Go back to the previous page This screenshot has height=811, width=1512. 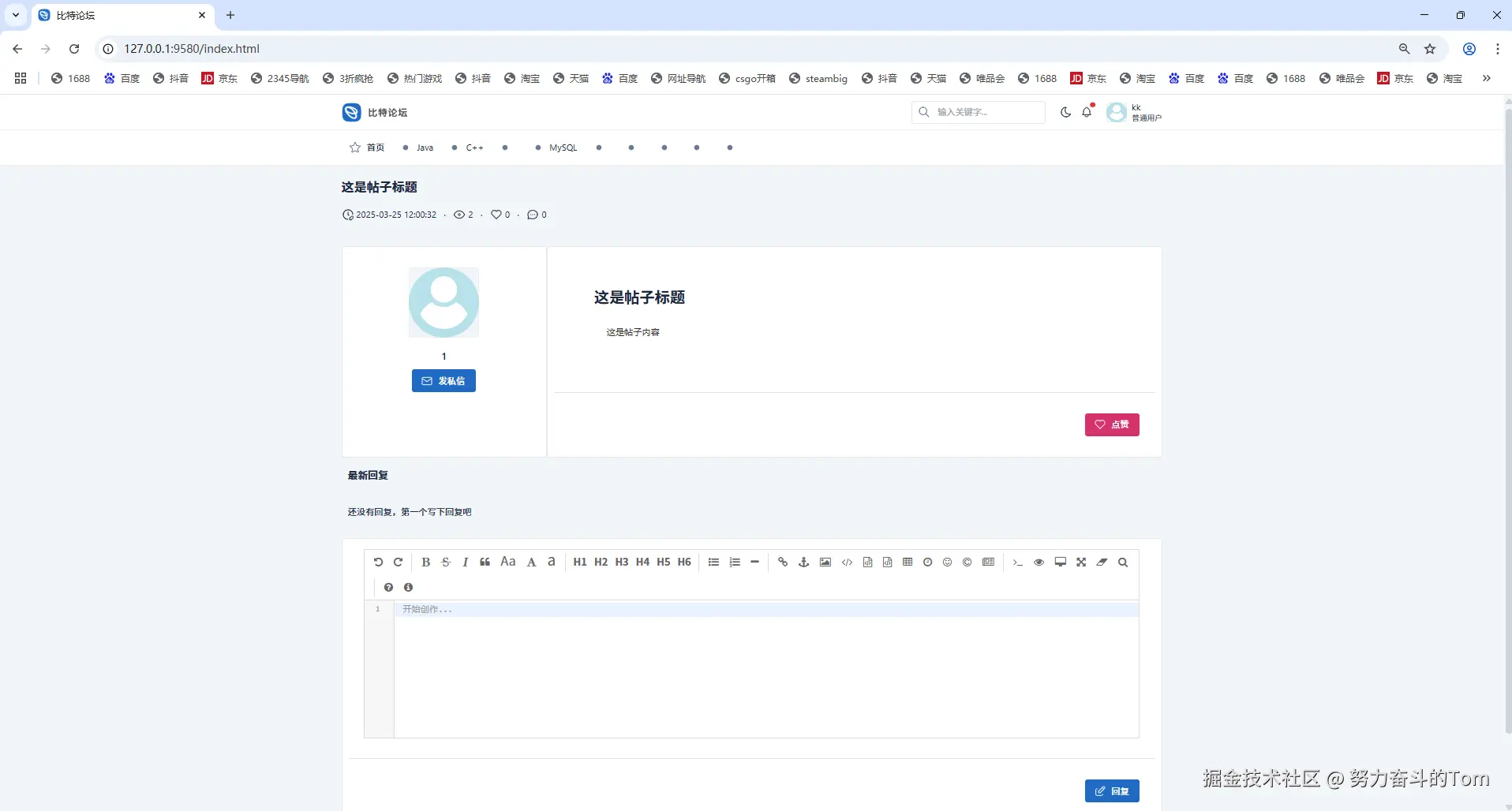[17, 49]
